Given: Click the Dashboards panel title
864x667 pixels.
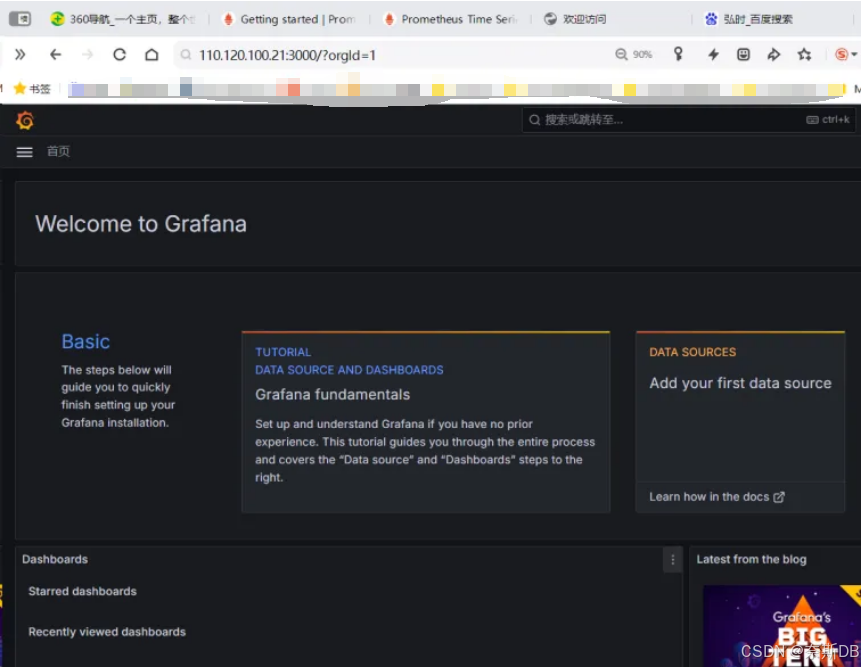Looking at the screenshot, I should point(55,559).
